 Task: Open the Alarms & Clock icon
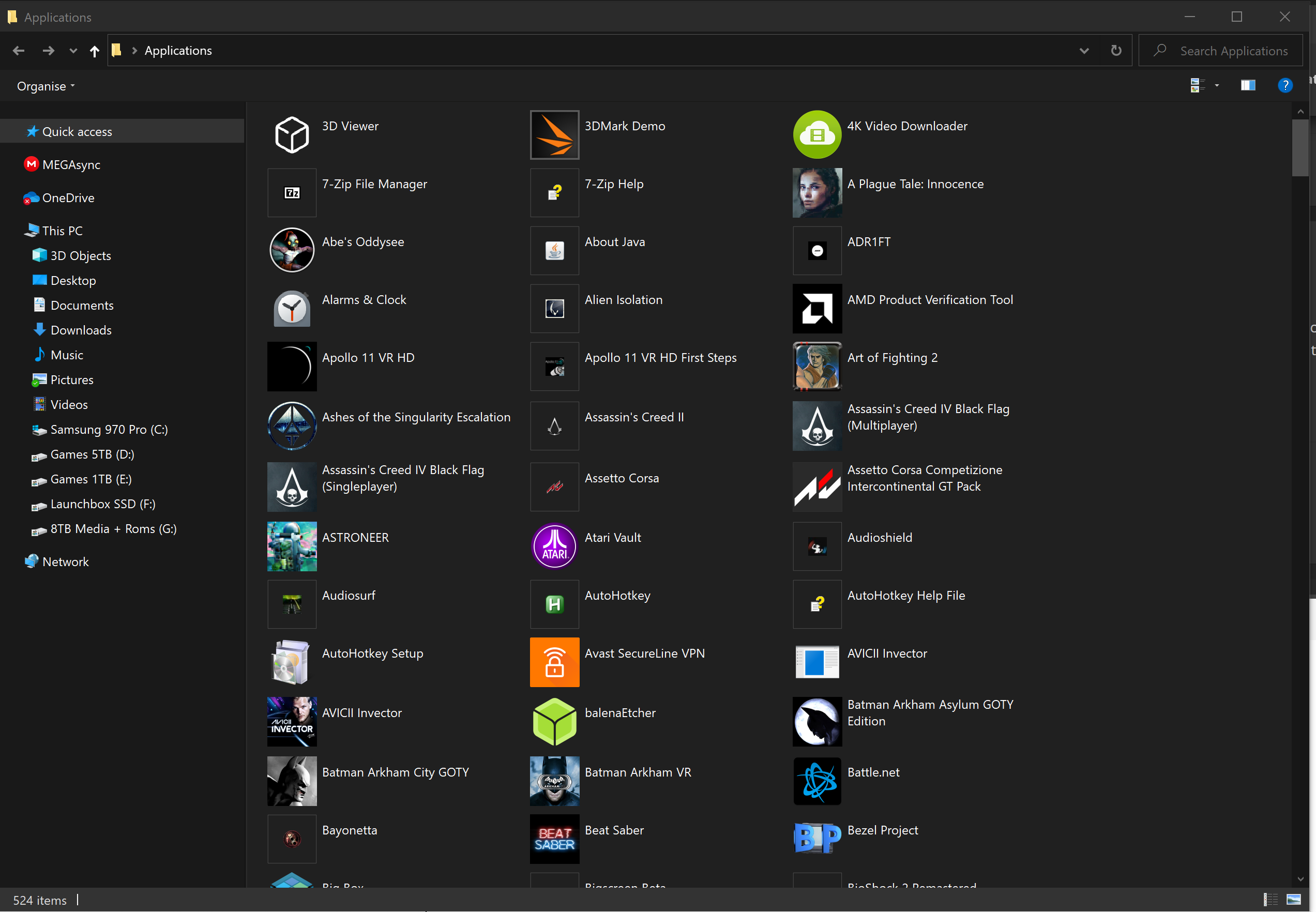coord(292,309)
